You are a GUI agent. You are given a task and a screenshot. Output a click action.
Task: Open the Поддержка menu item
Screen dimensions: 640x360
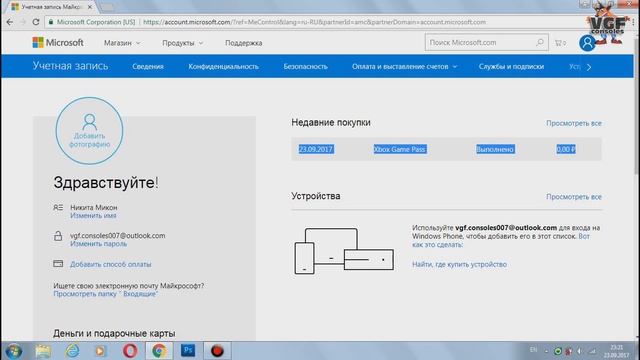click(244, 43)
